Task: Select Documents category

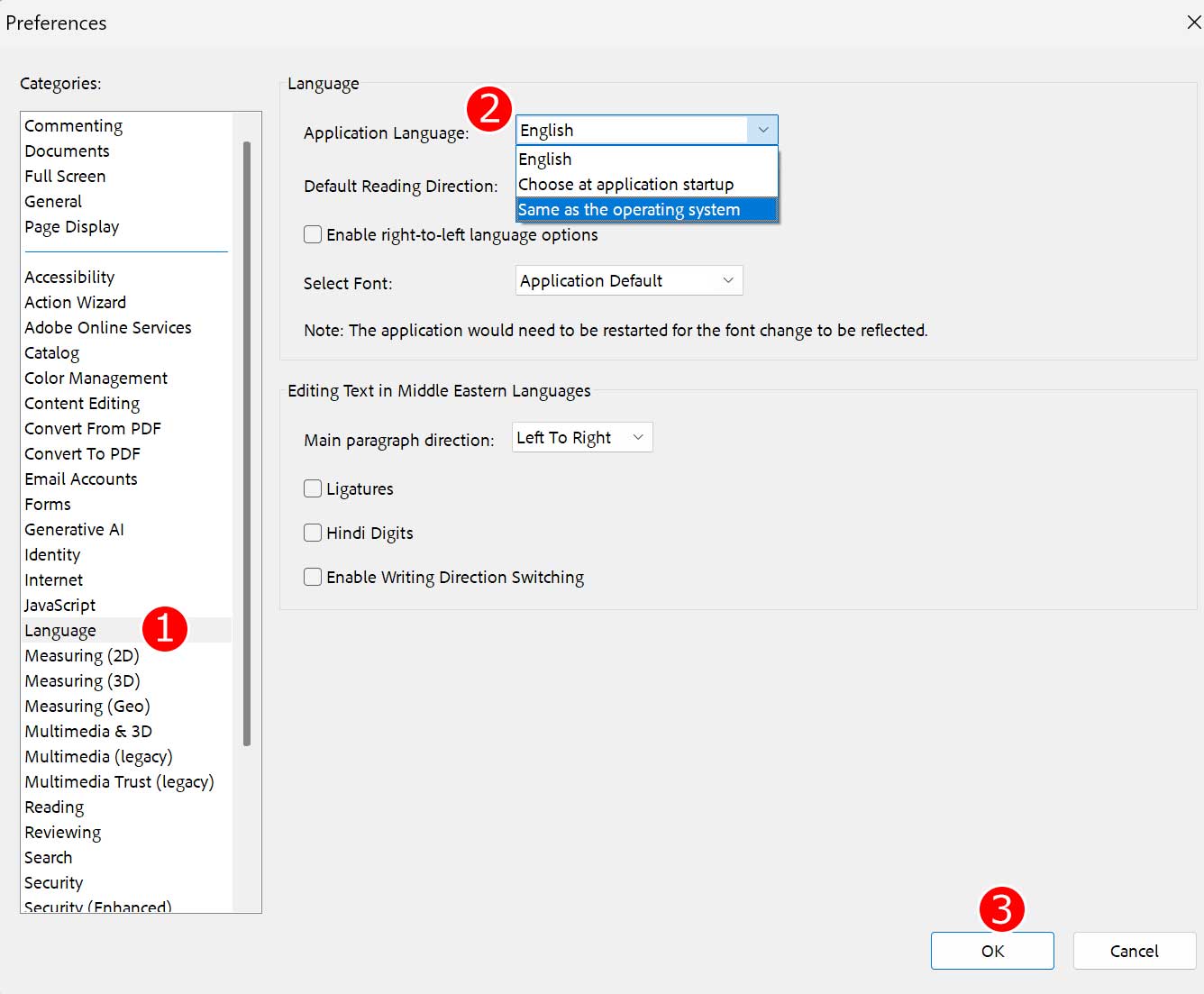Action: [x=68, y=151]
